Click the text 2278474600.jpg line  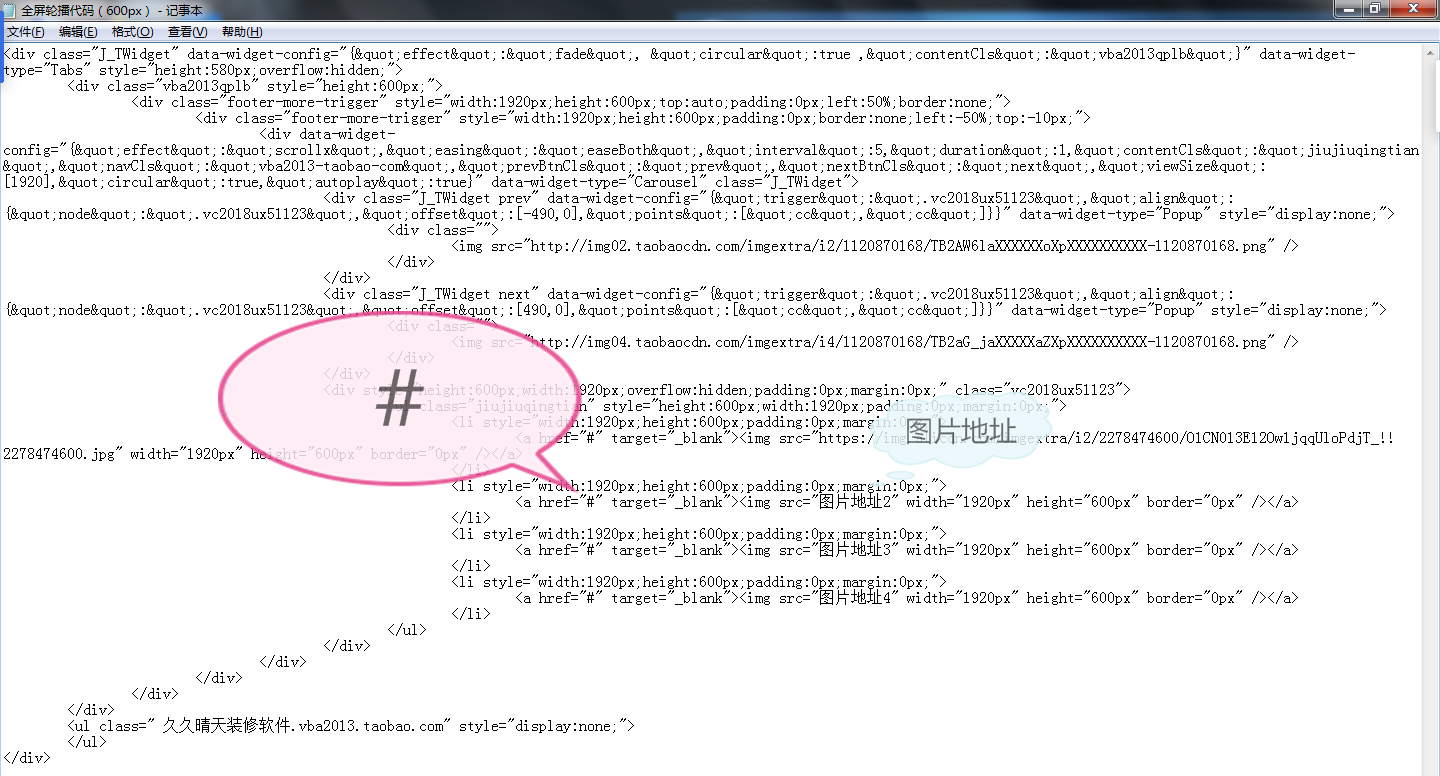pyautogui.click(x=262, y=454)
